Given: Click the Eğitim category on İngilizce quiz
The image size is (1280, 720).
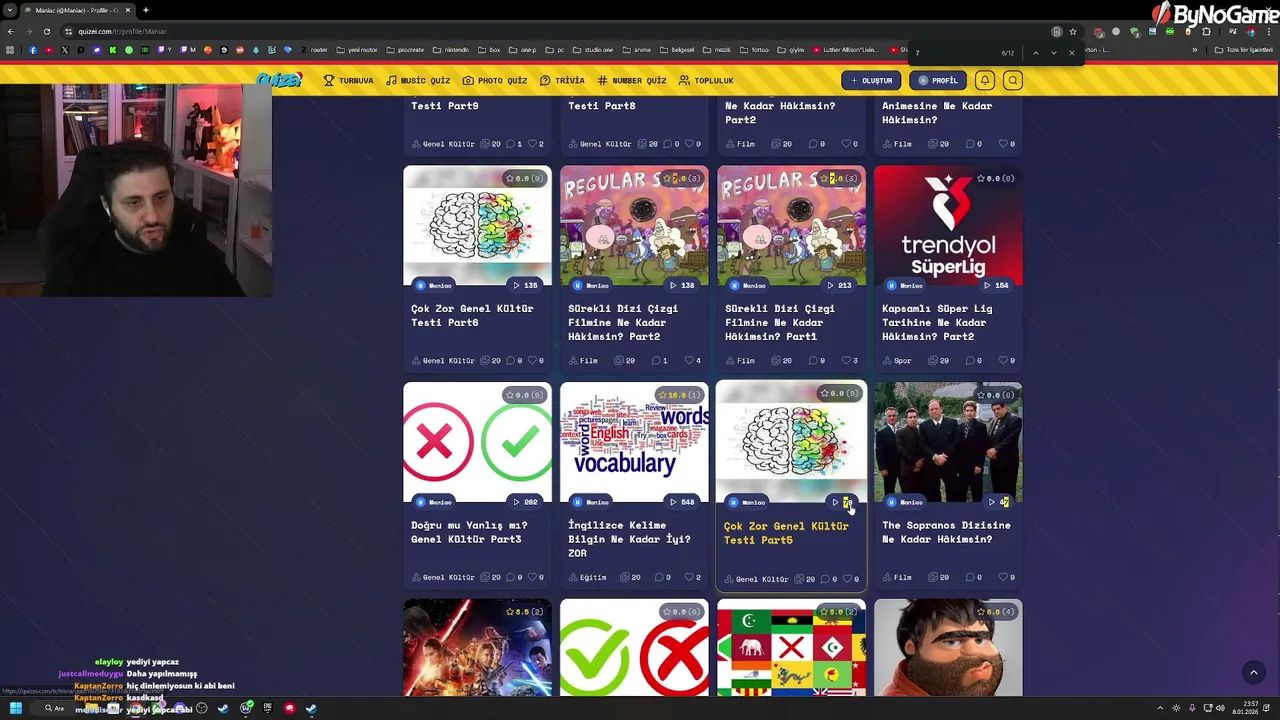Looking at the screenshot, I should [587, 577].
